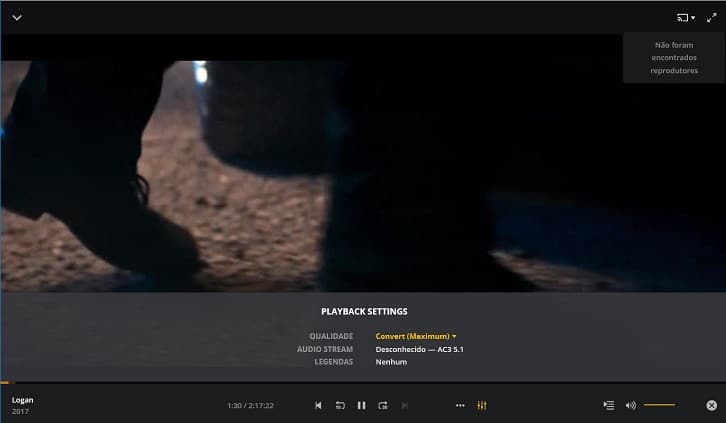
Task: Click the LEGENDAS label
Action: [x=334, y=362]
